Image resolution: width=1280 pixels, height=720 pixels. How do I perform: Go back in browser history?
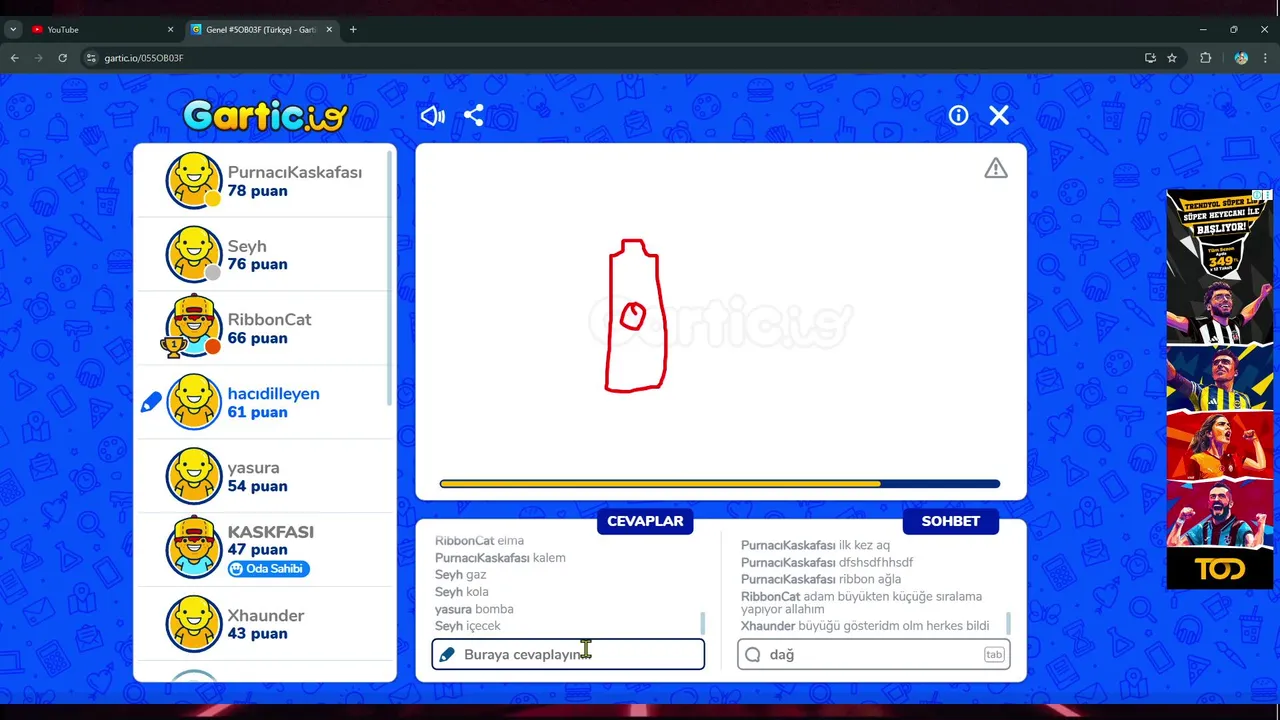[x=15, y=58]
